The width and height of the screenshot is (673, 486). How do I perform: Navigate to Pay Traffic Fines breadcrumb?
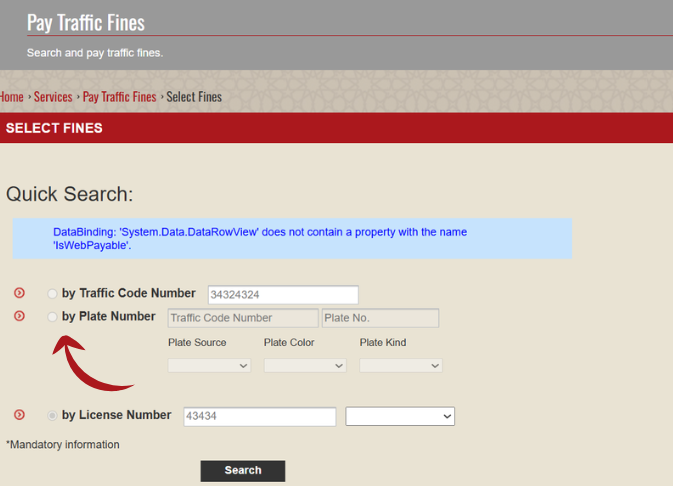tap(119, 97)
